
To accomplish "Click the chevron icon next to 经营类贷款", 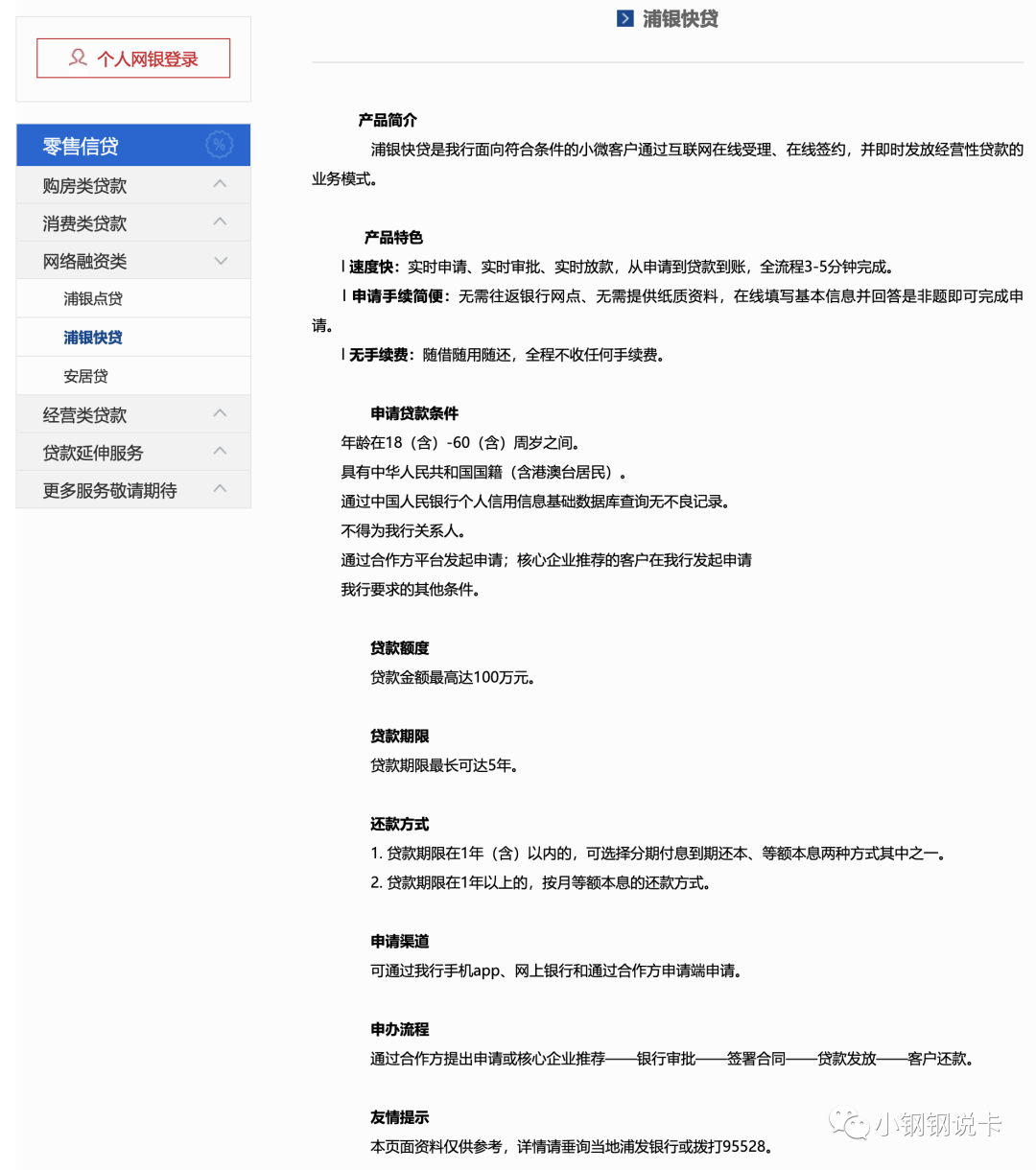I will coord(219,413).
